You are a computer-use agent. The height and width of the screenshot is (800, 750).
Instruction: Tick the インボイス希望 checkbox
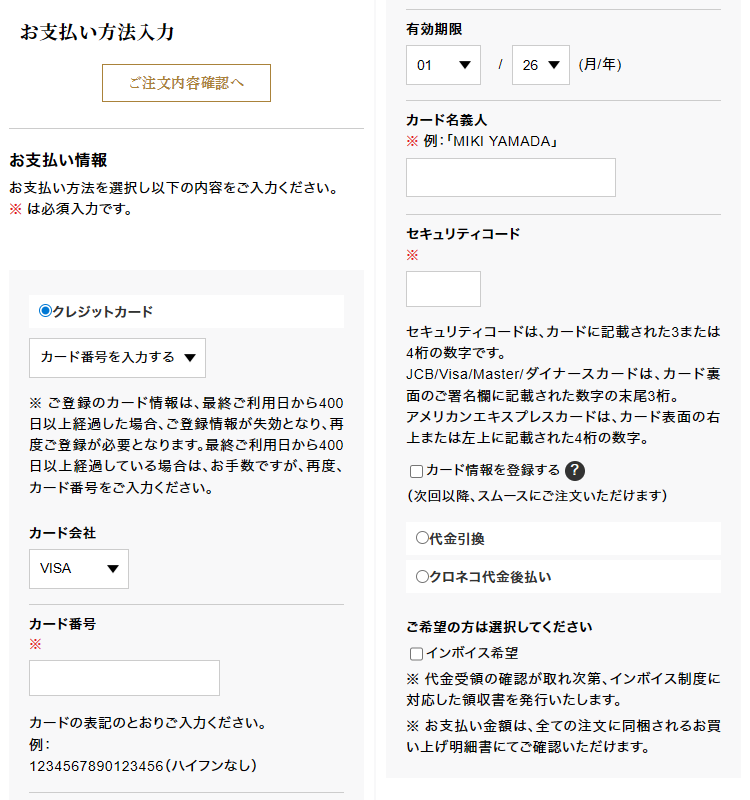416,654
